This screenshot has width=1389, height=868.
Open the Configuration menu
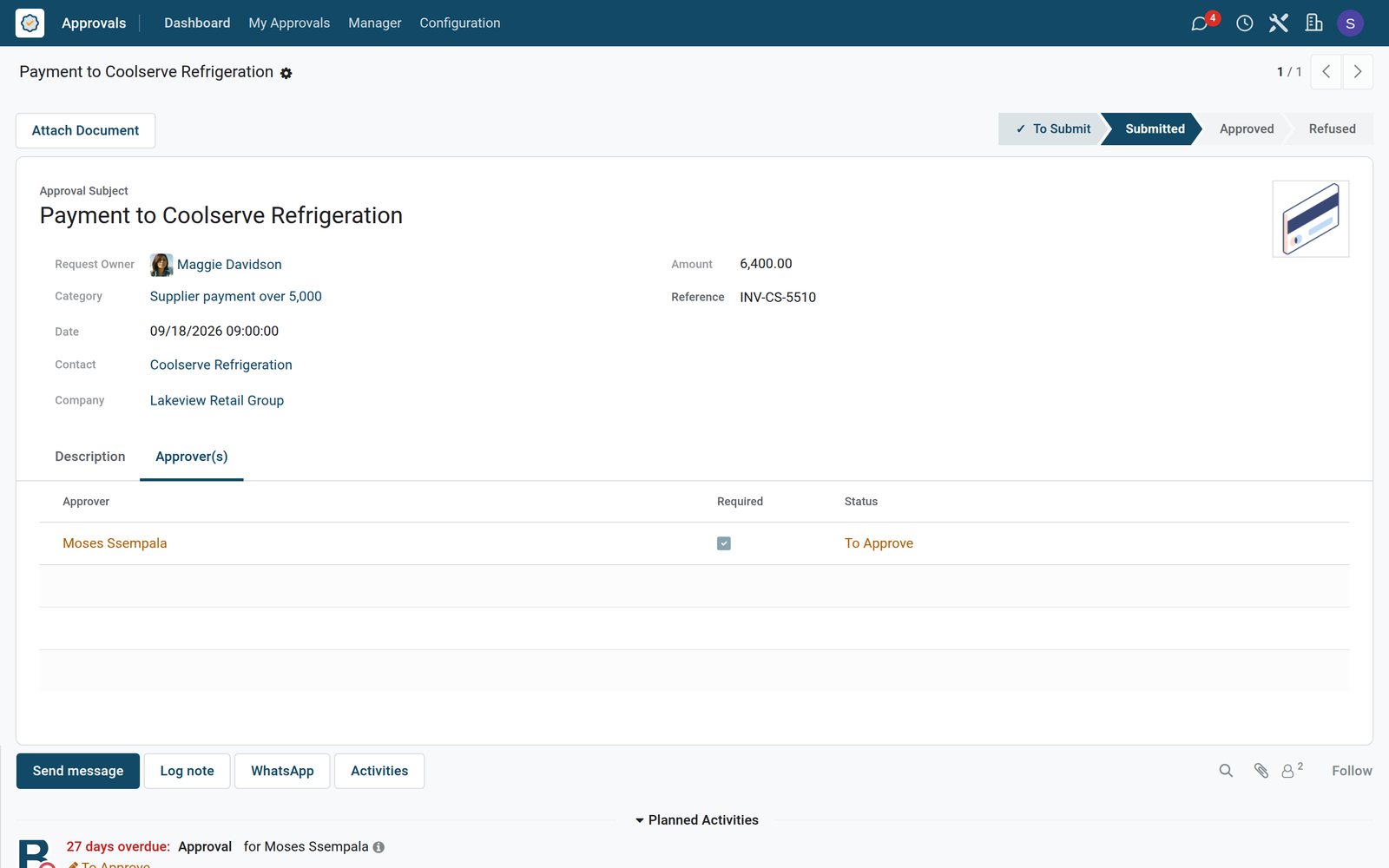pos(460,23)
